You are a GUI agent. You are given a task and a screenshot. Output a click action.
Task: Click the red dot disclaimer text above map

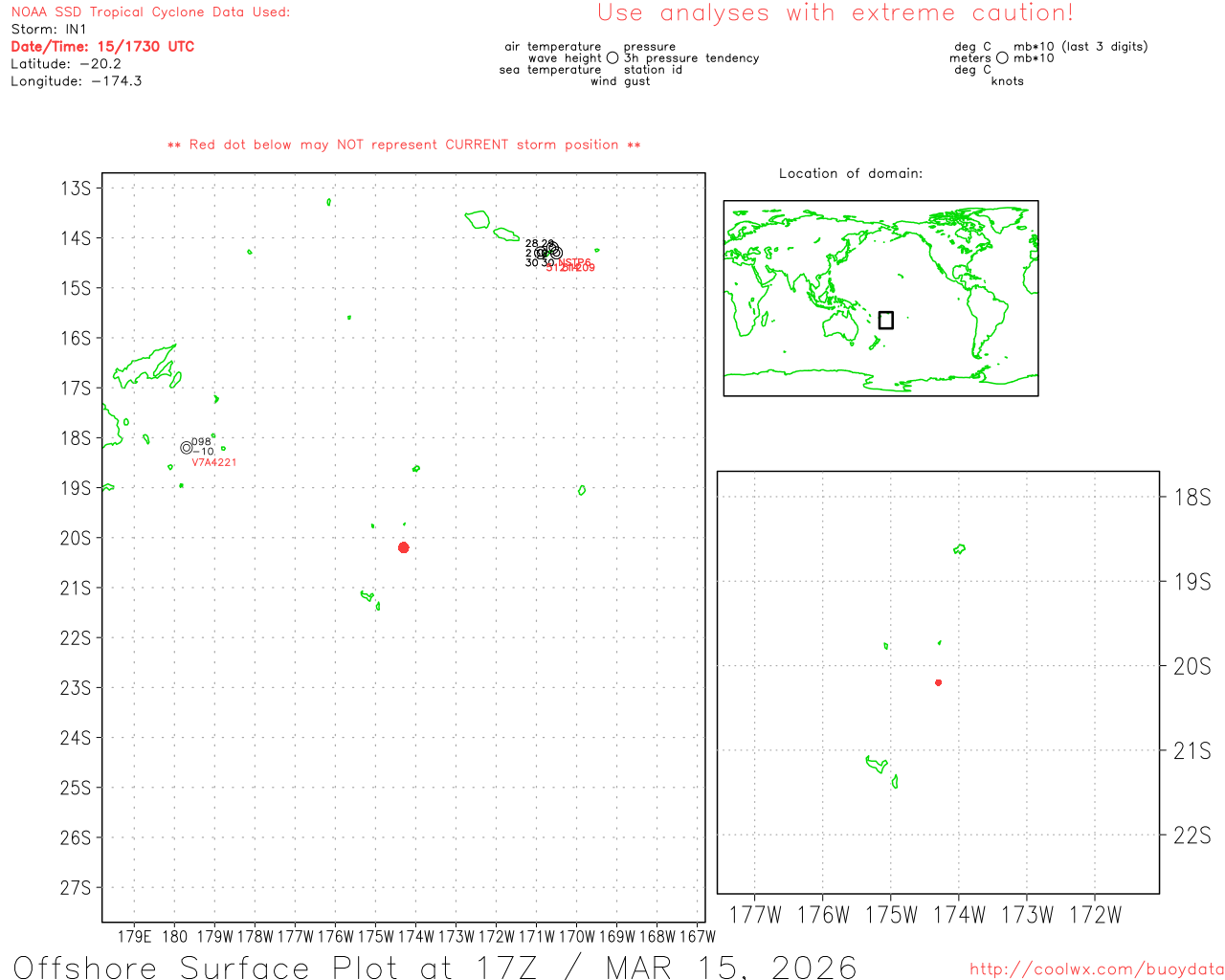(404, 145)
